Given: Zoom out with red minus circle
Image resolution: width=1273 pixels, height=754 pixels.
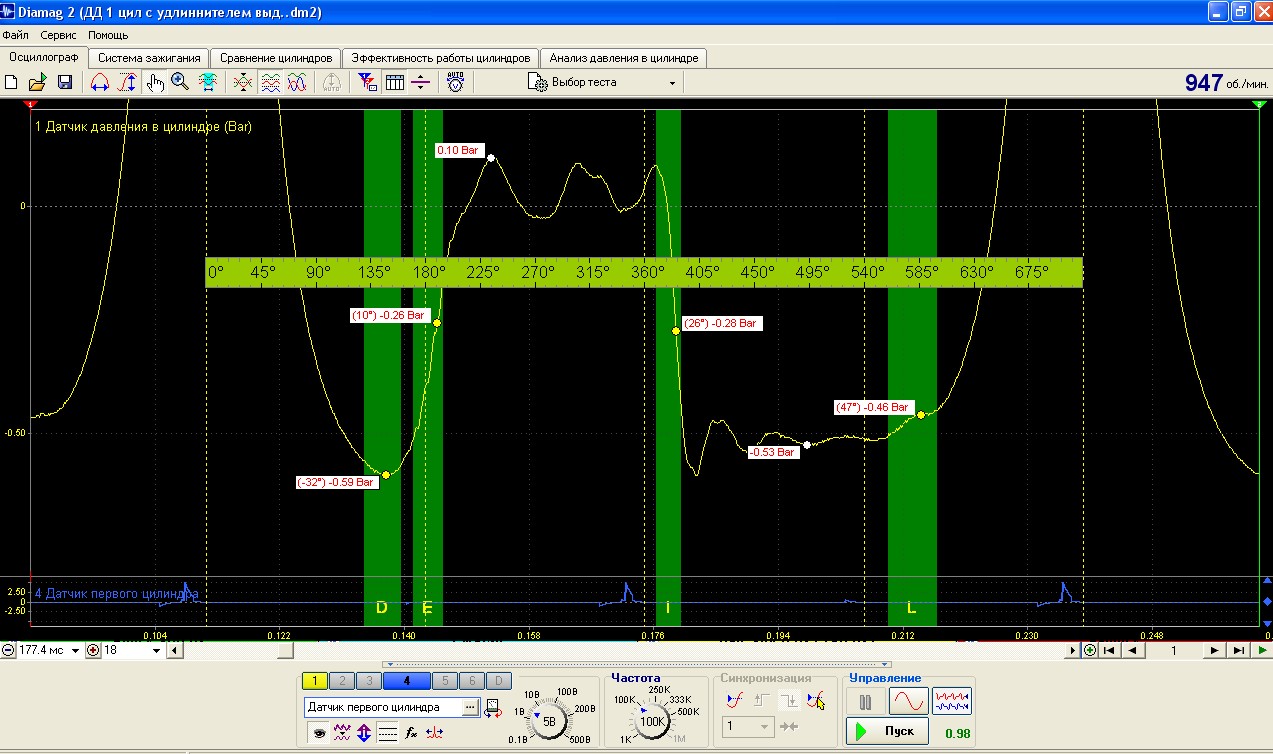Looking at the screenshot, I should [x=8, y=650].
